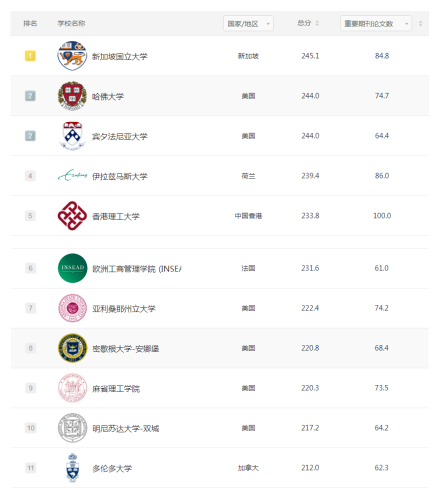440x499 pixels.
Task: Click the yellow rank 1 badge
Action: coord(30,56)
